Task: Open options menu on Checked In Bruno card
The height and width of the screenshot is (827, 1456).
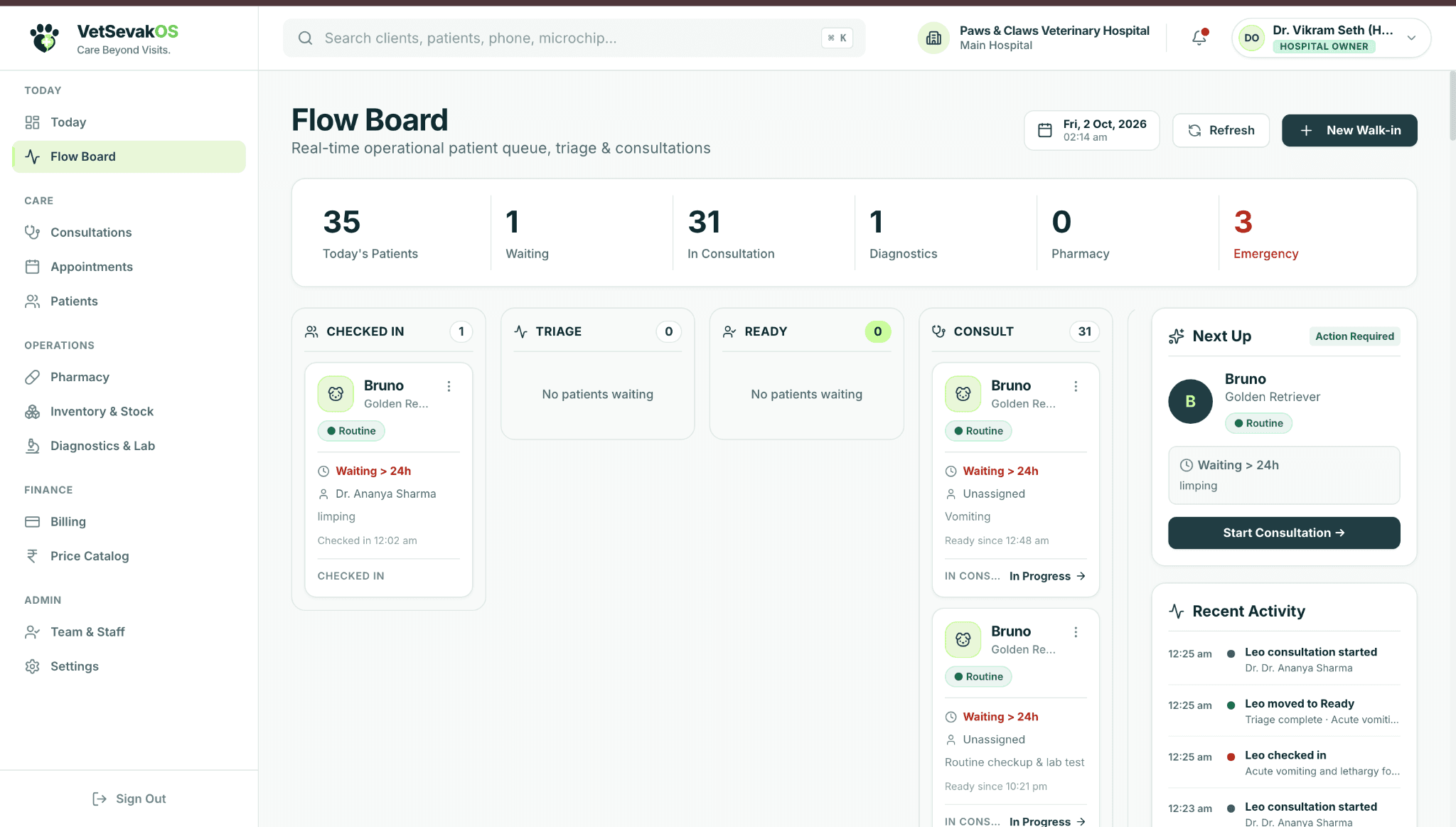Action: click(x=449, y=386)
